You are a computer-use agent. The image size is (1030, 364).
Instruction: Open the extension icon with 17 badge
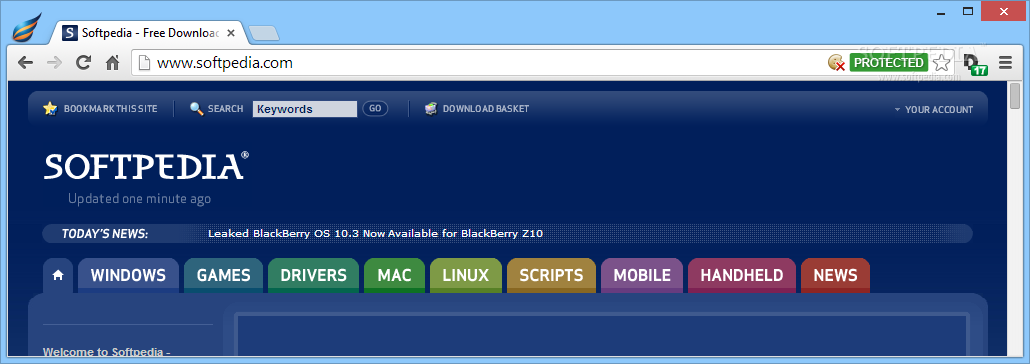[x=975, y=64]
